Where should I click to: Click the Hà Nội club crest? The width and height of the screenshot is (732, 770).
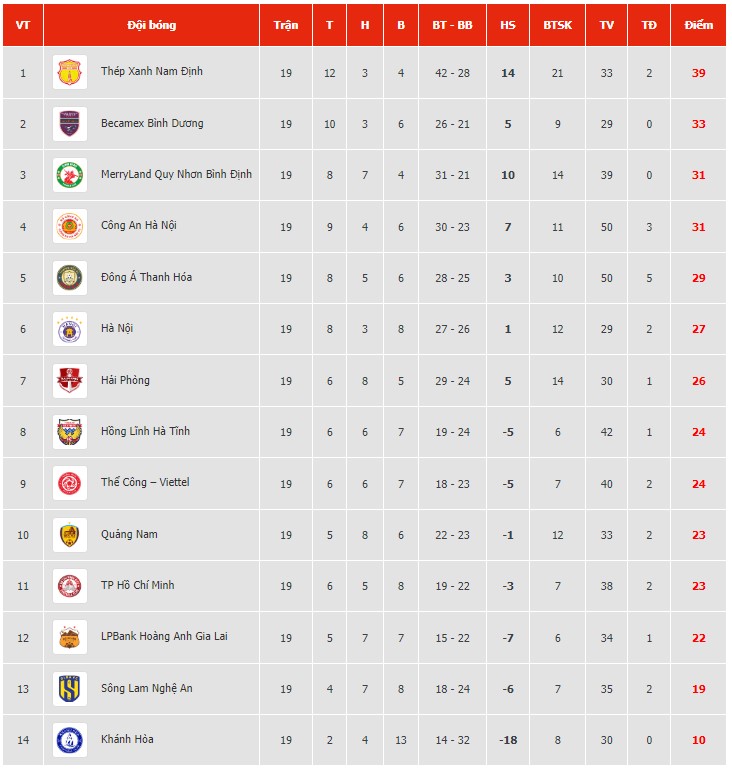pyautogui.click(x=70, y=329)
